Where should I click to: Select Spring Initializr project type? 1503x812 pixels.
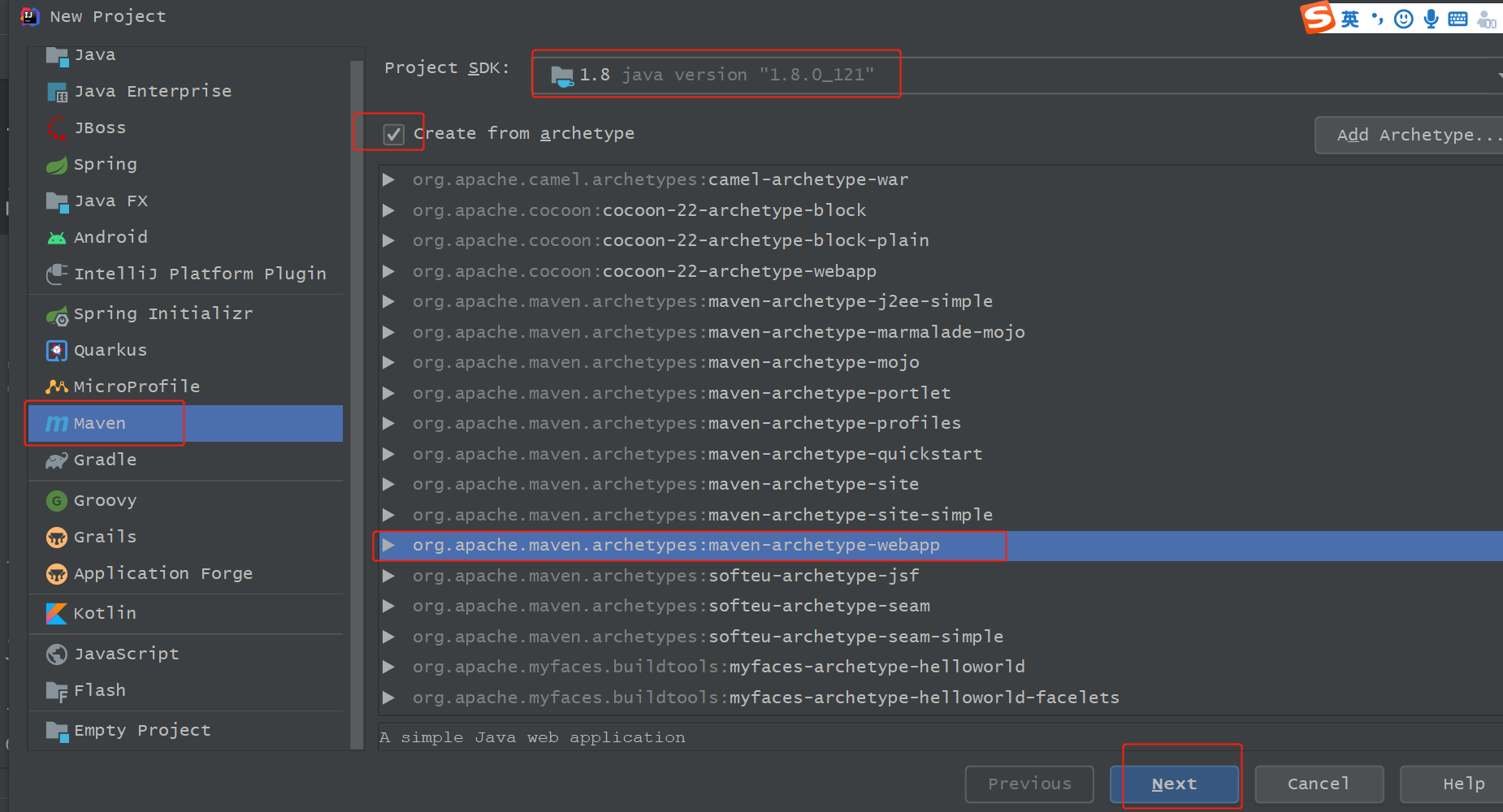(x=162, y=314)
